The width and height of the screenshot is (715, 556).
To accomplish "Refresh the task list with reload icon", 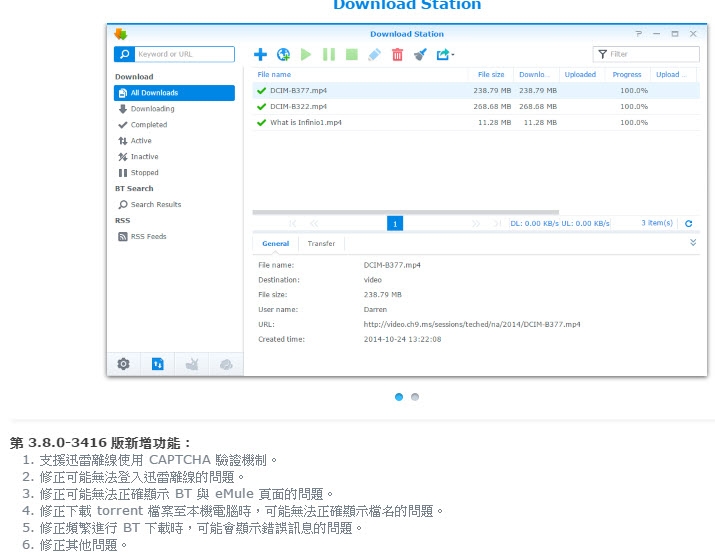I will click(689, 223).
